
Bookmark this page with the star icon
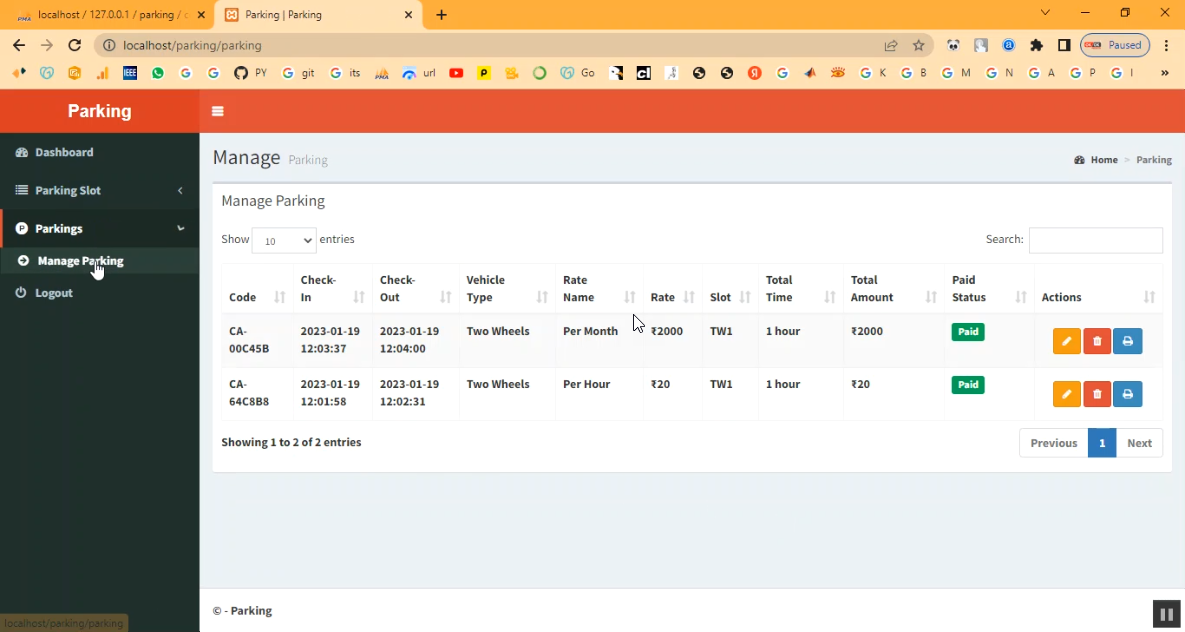[918, 45]
